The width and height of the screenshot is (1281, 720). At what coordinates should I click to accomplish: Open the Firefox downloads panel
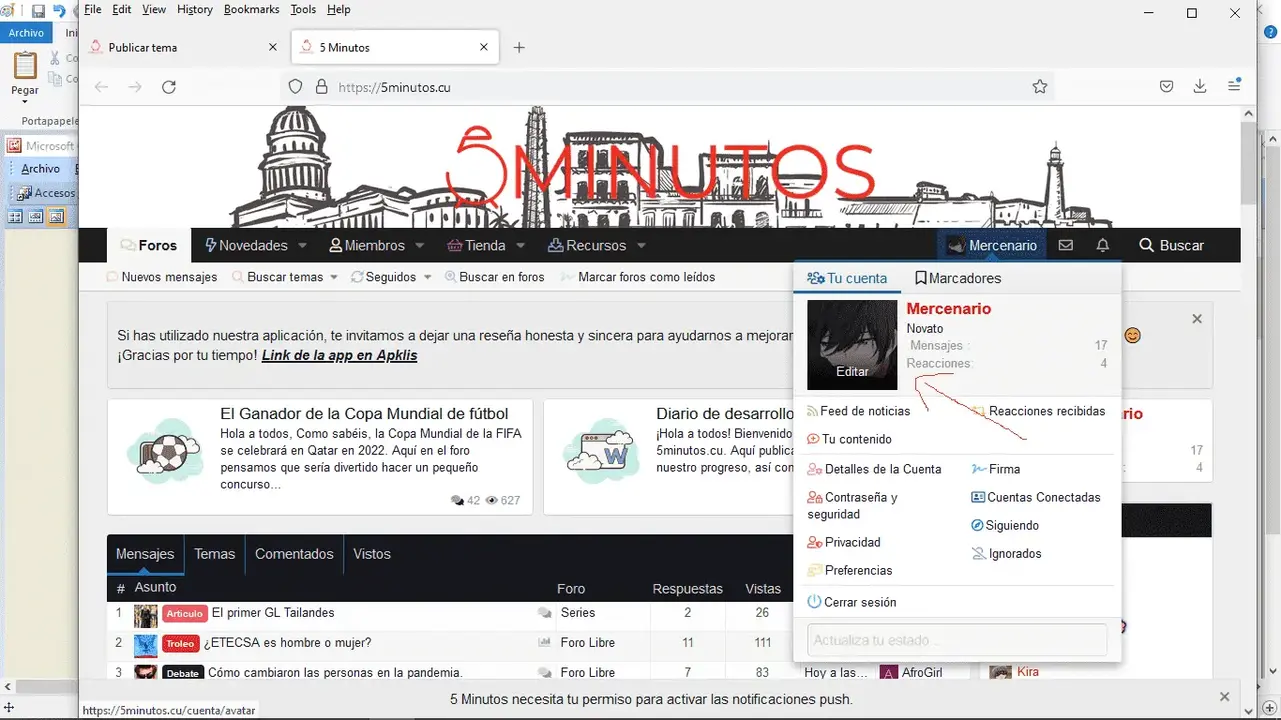[1200, 87]
